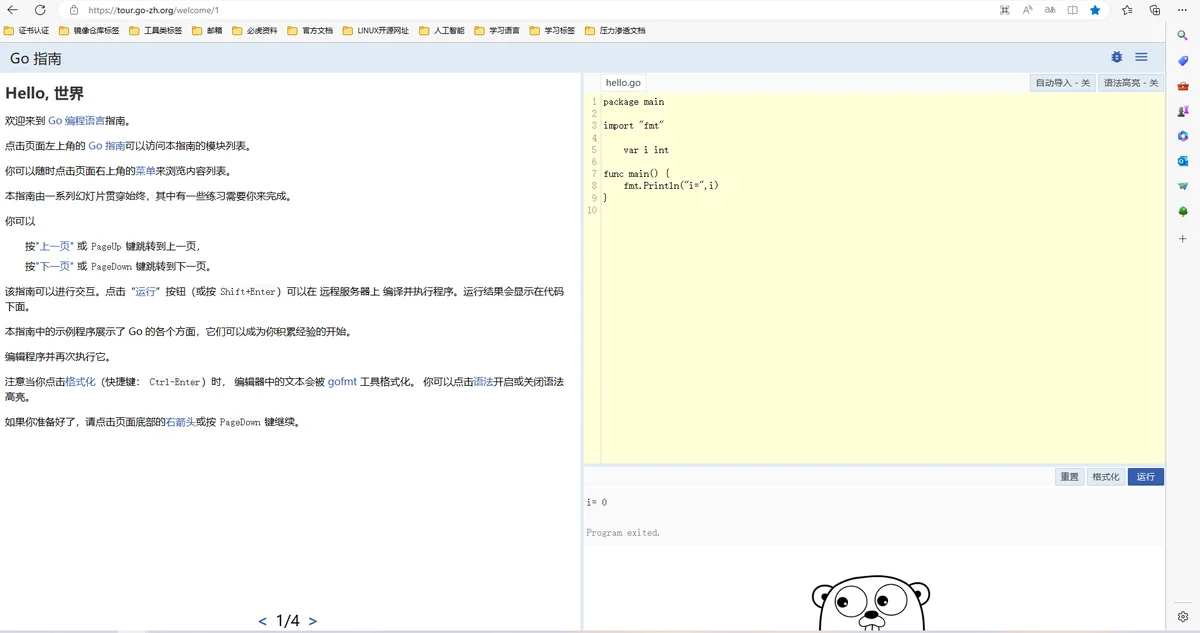Open the 学习标签 bookmark folder
Viewport: 1200px width, 633px height.
click(x=552, y=31)
